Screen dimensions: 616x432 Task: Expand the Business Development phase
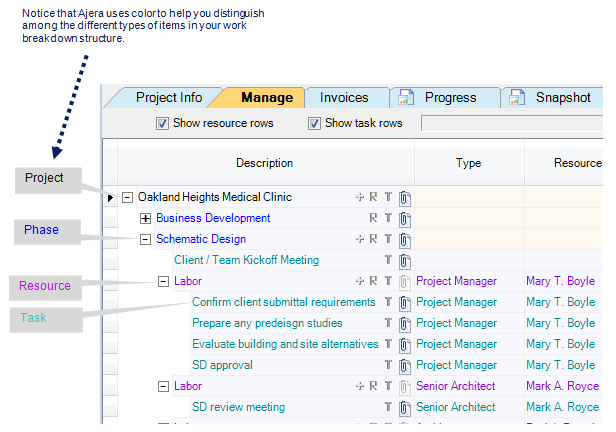coord(145,218)
